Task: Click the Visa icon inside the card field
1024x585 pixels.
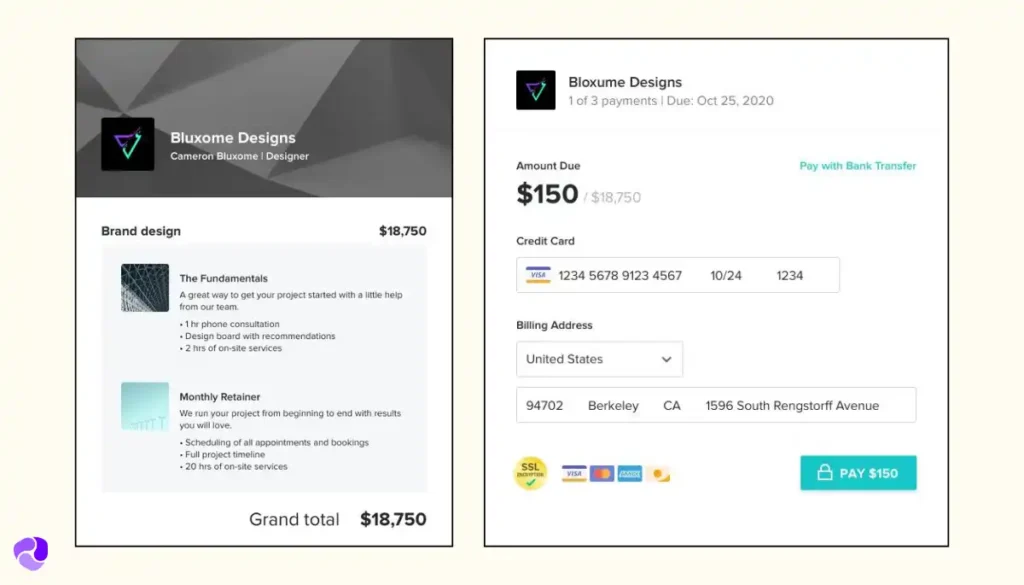Action: [538, 274]
